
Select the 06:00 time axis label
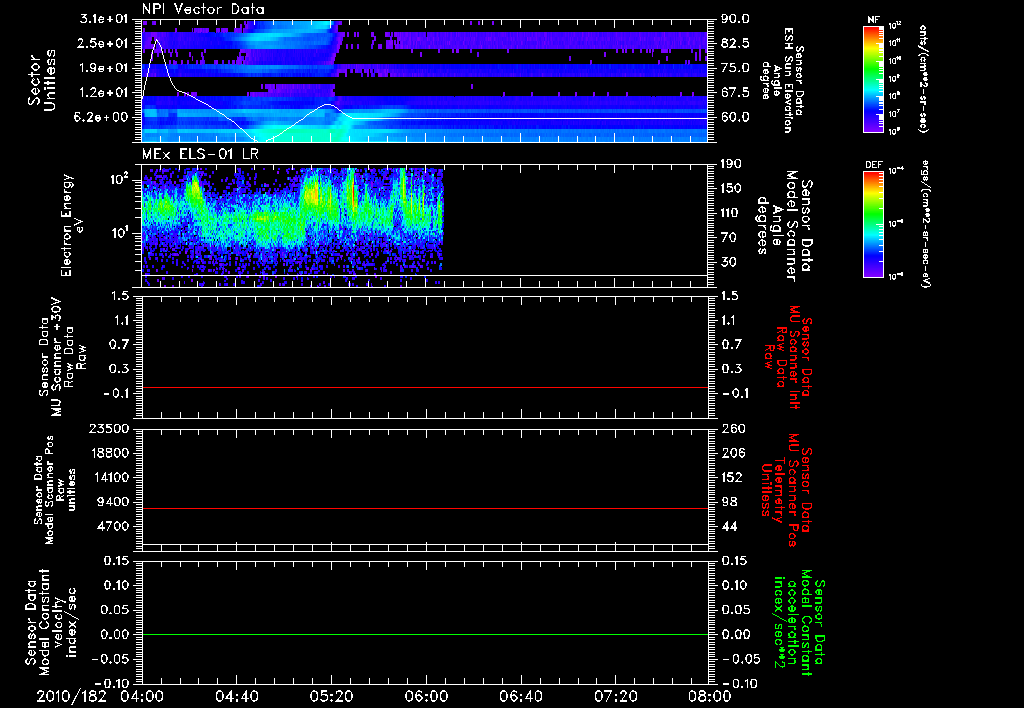427,695
